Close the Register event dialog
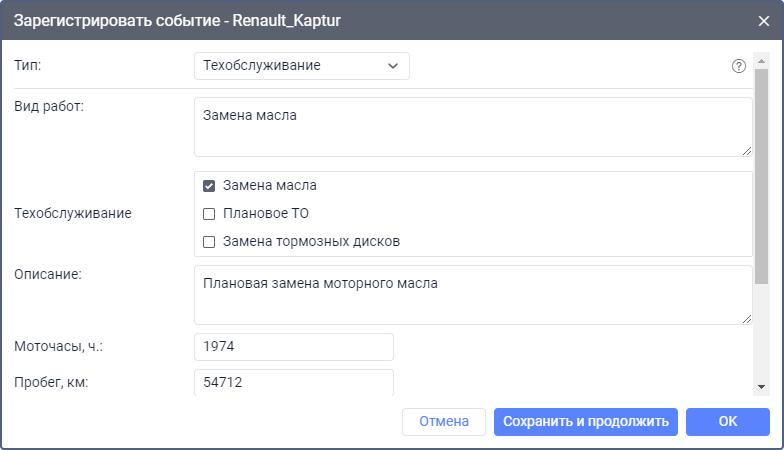Image resolution: width=784 pixels, height=450 pixels. click(x=764, y=19)
